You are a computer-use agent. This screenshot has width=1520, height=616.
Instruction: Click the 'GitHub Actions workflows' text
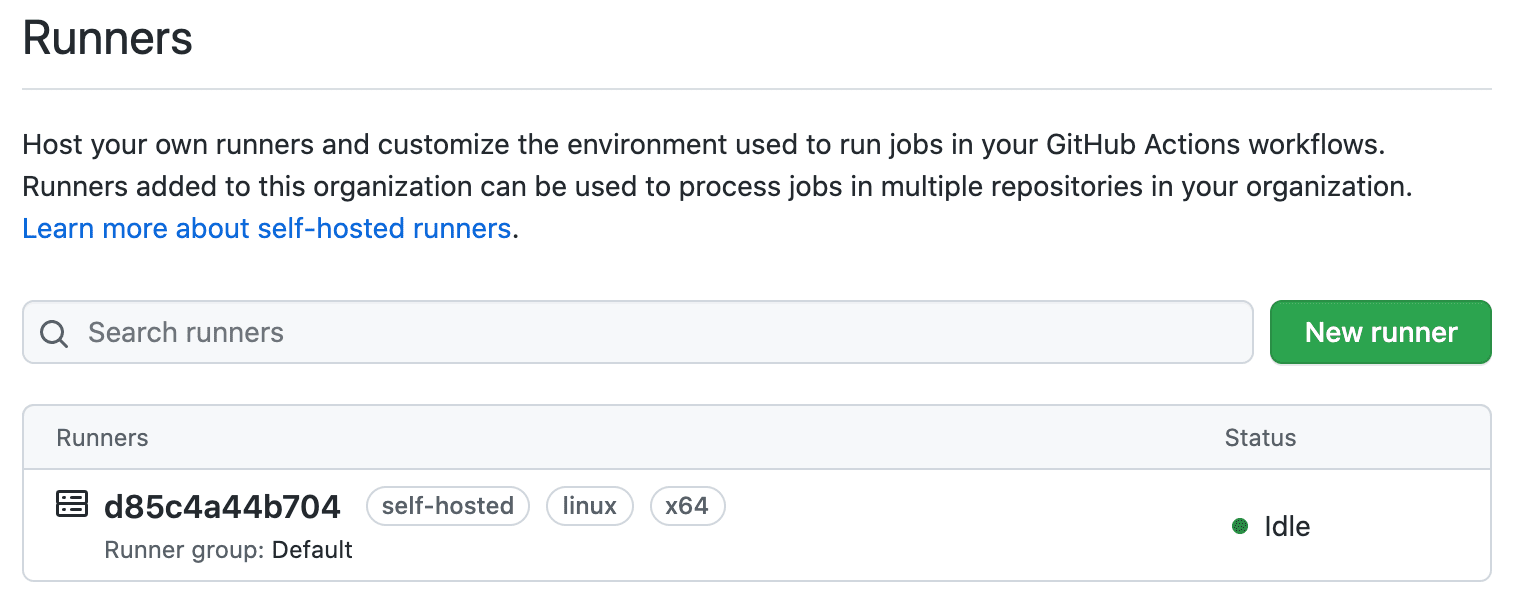coord(1215,144)
